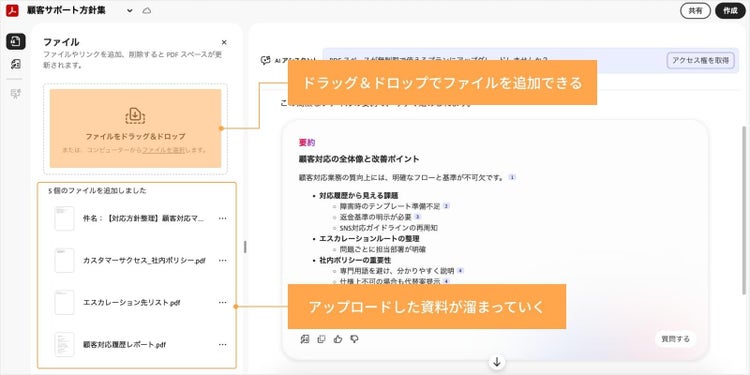Open thumbnail of カスタマーサクセス_社内ポリシー.pdf
Image resolution: width=750 pixels, height=375 pixels.
[64, 261]
